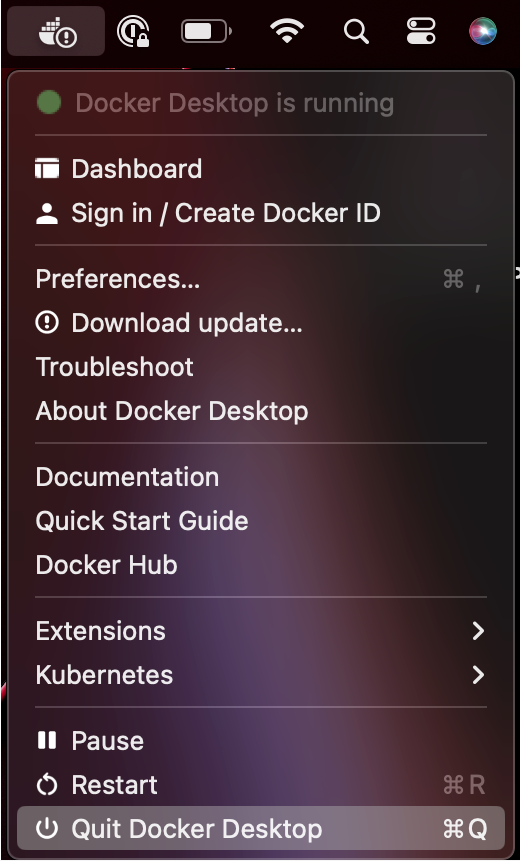This screenshot has height=861, width=520.
Task: Quit Docker Desktop
Action: [261, 828]
